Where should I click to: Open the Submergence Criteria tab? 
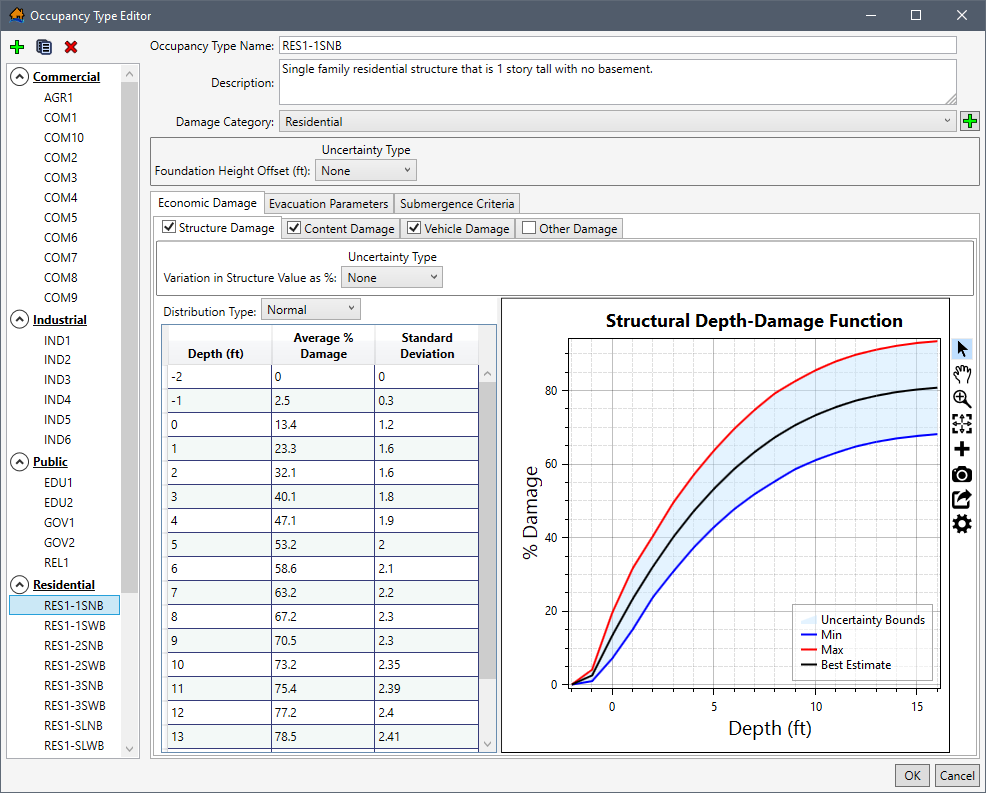click(x=457, y=203)
